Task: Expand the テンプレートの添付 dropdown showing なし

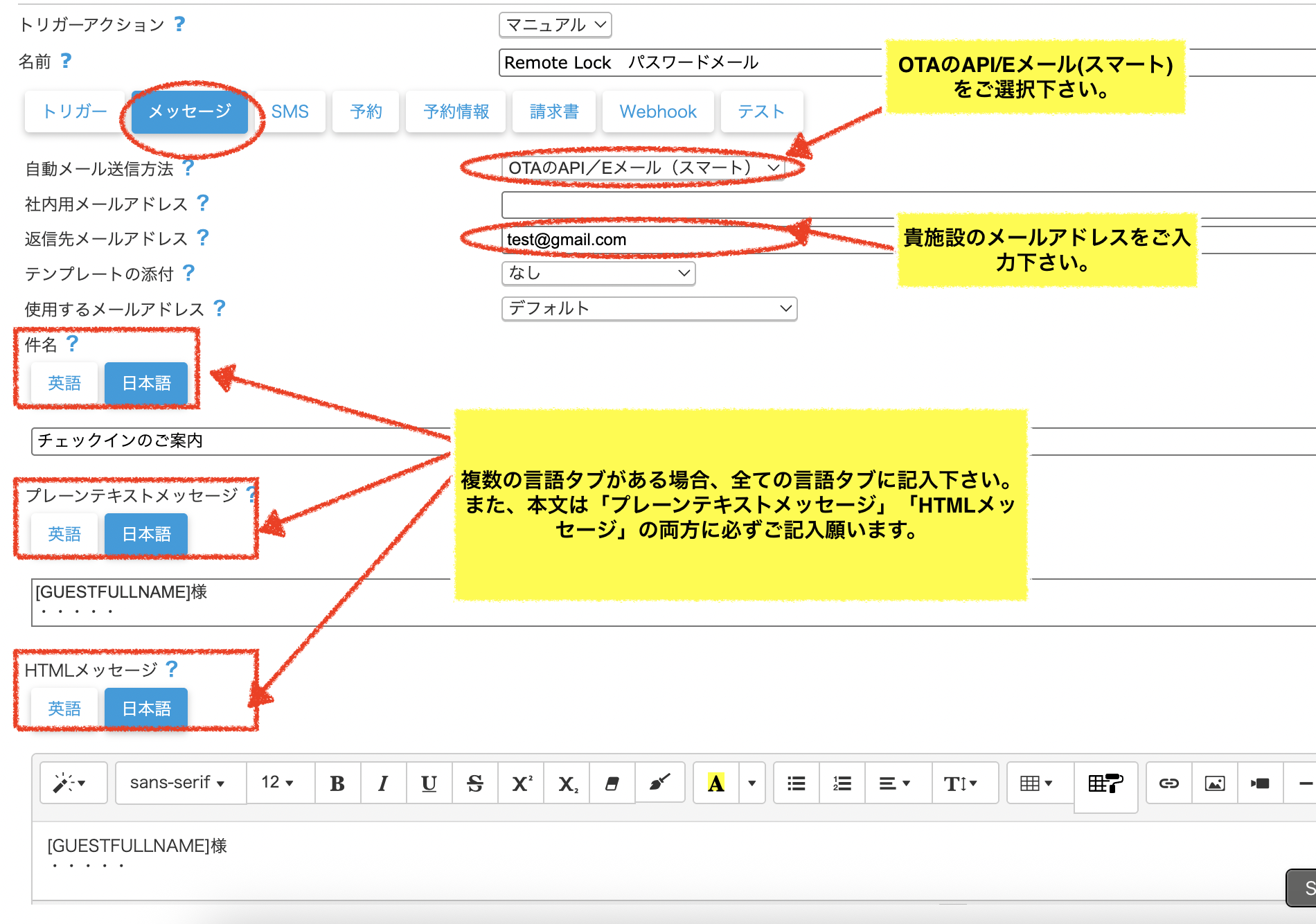Action: pos(598,273)
